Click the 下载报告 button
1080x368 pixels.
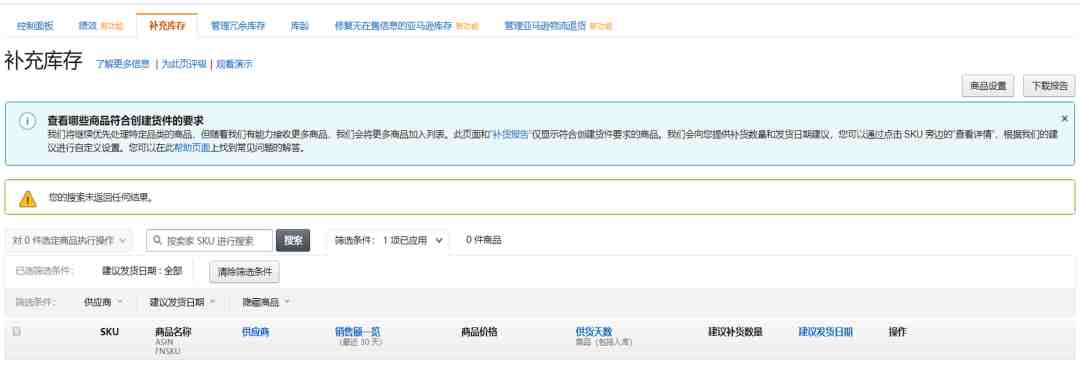(1048, 86)
